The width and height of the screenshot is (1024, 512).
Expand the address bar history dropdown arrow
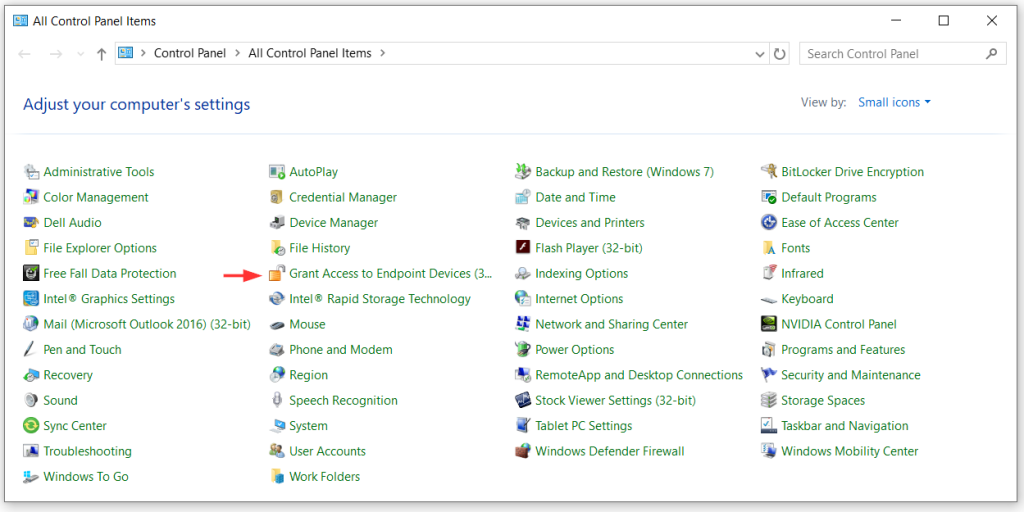click(759, 54)
